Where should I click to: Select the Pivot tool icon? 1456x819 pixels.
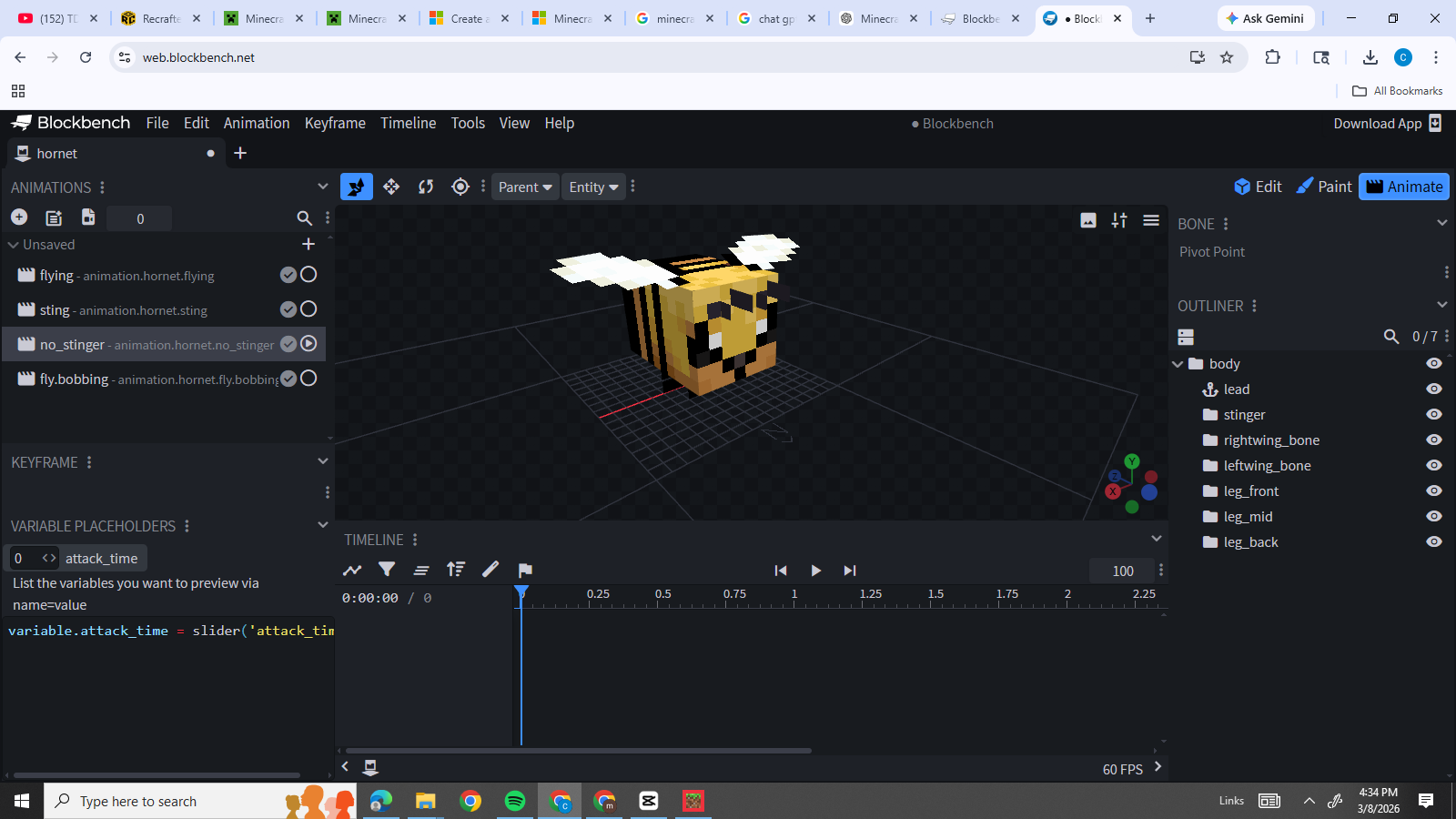(460, 187)
